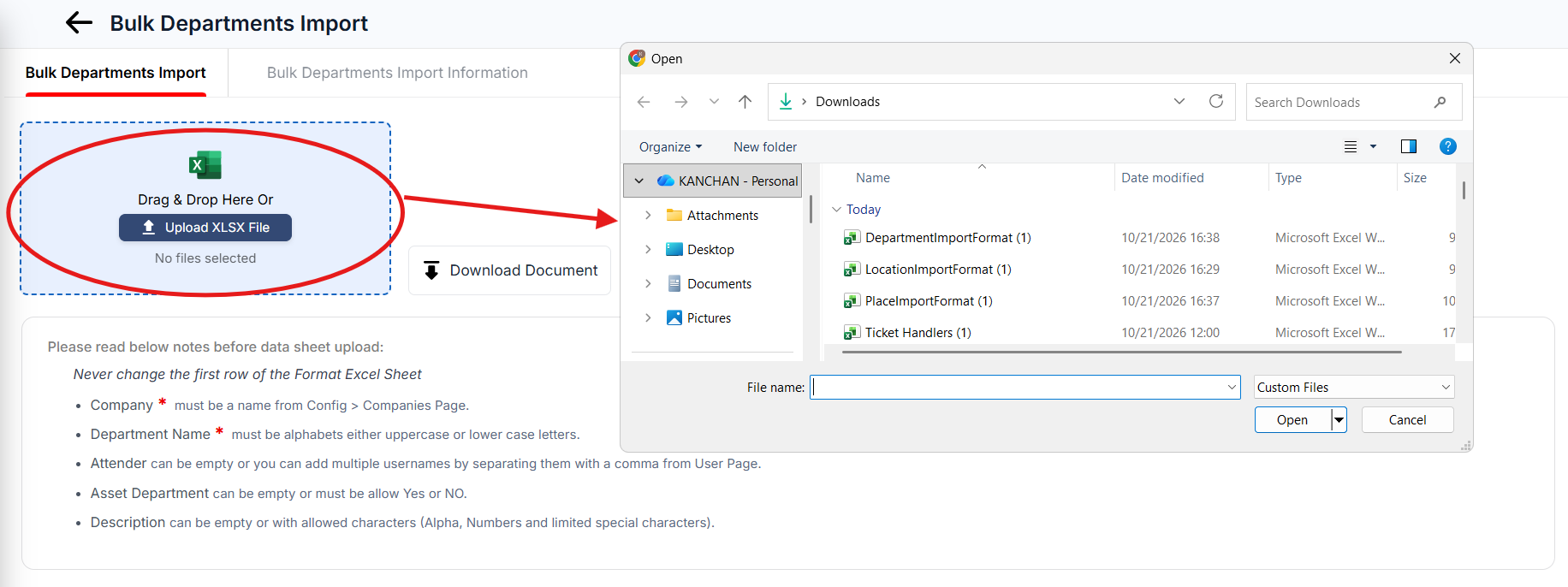Open the Custom Files type dropdown
Screen dimensions: 1568x587
click(x=1354, y=388)
